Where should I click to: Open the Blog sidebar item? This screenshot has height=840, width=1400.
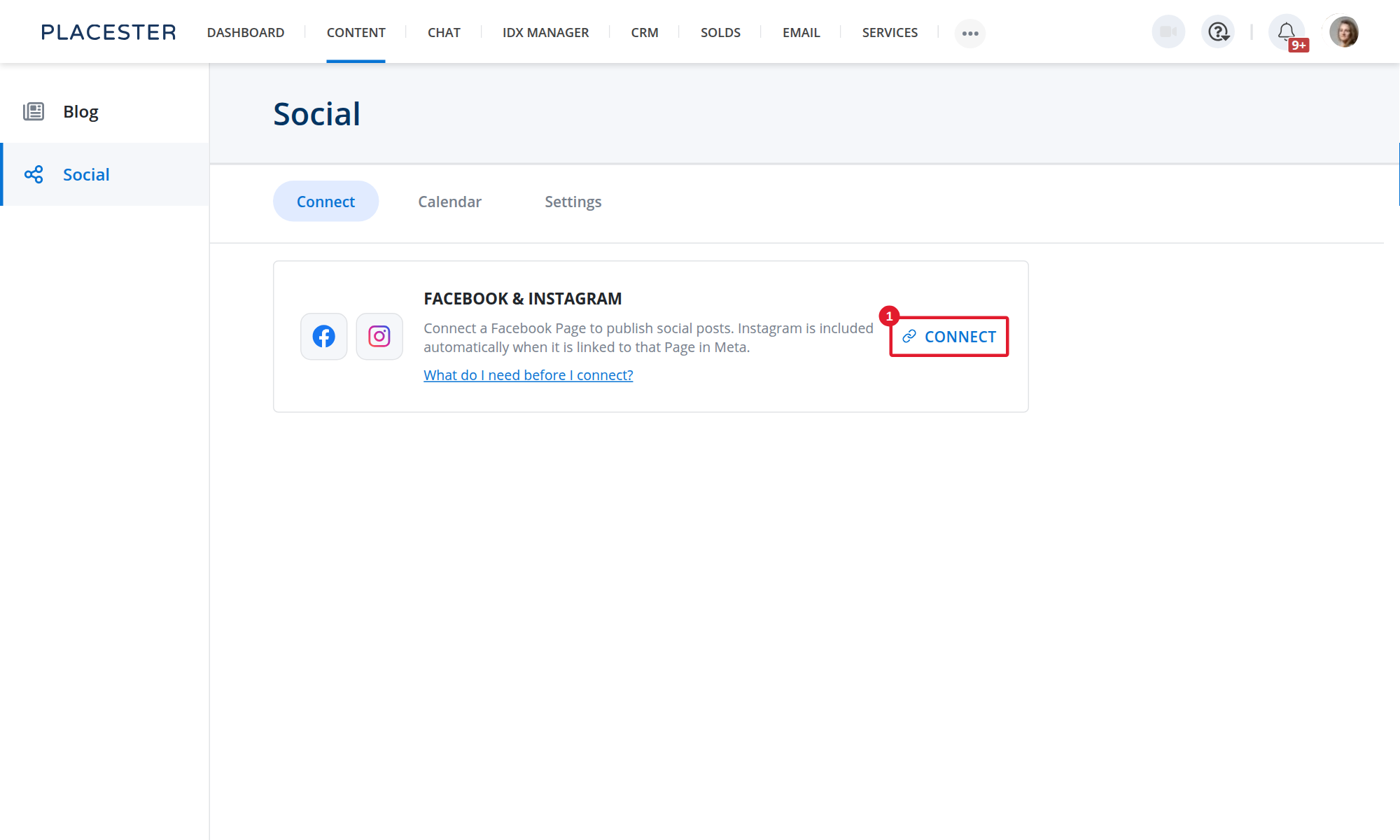(x=105, y=111)
